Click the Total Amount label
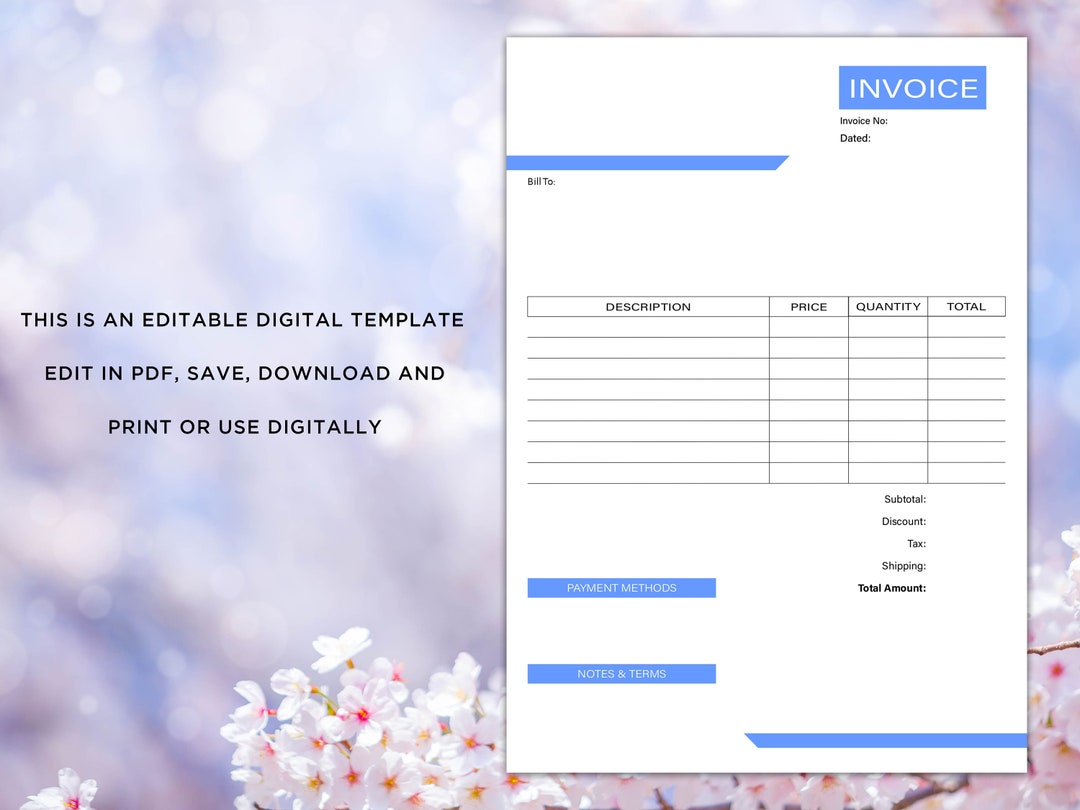1080x810 pixels. 890,588
